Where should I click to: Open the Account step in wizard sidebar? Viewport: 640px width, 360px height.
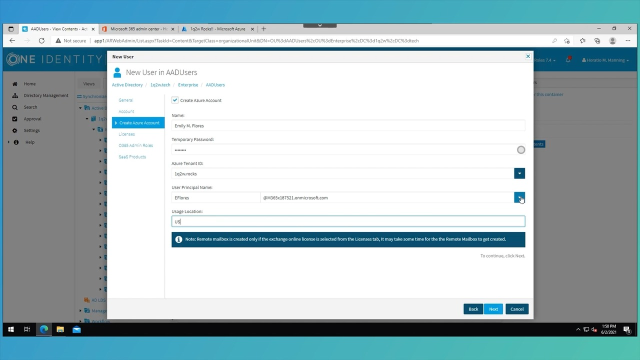coord(126,111)
